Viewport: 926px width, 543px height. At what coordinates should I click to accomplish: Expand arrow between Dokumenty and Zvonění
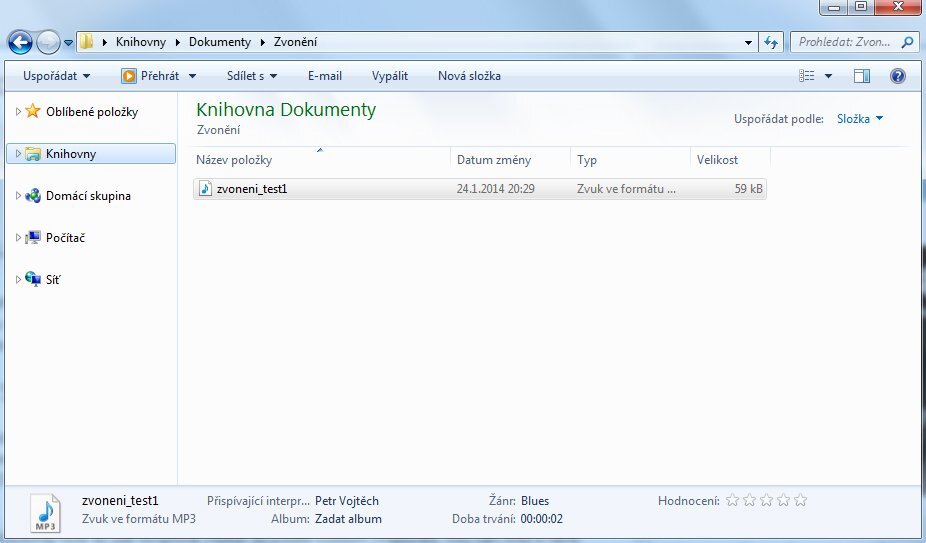pos(263,42)
